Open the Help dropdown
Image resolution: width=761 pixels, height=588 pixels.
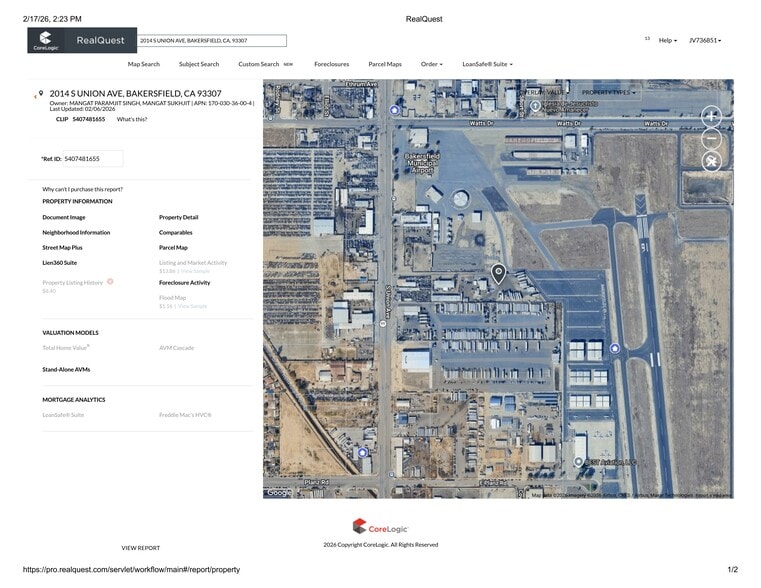[667, 40]
